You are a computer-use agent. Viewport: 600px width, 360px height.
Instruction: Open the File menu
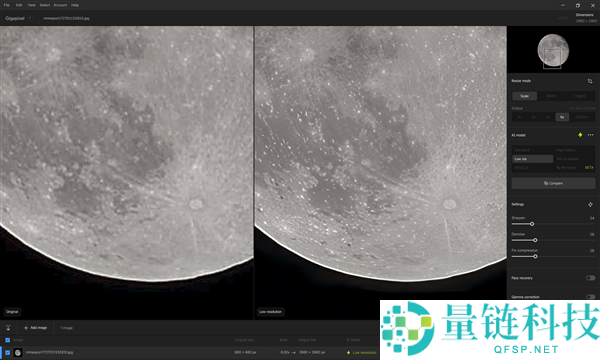(x=7, y=5)
